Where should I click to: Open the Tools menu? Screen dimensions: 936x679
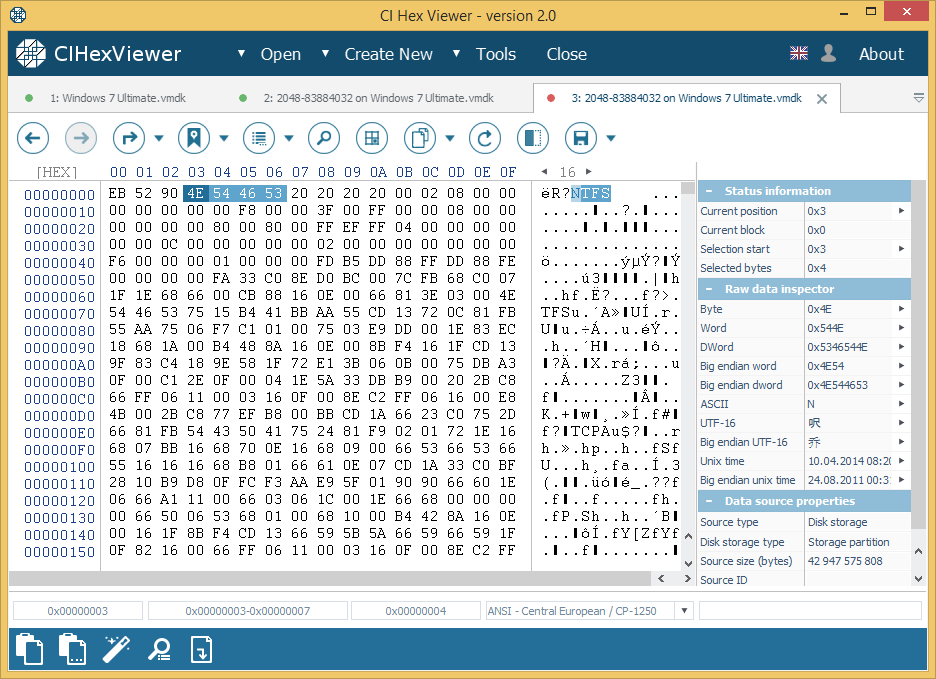495,54
